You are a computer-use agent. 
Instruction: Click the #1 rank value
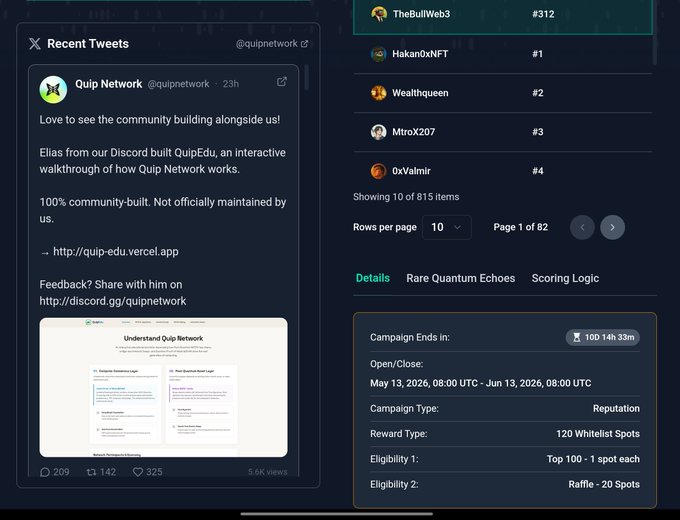click(537, 54)
